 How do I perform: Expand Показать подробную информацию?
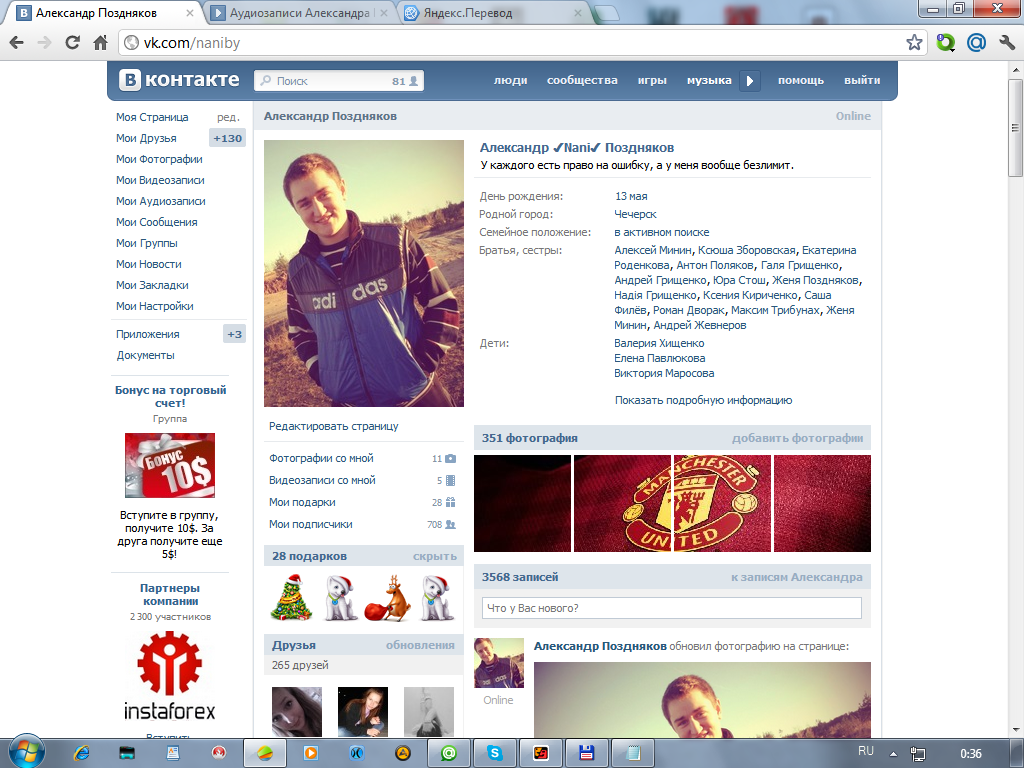[703, 400]
